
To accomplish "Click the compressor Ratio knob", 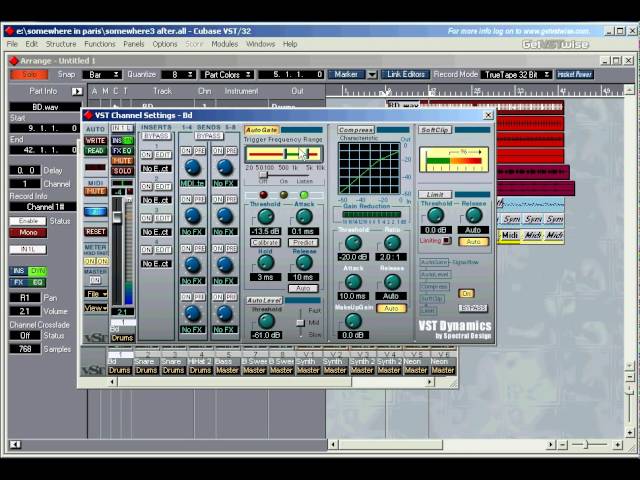I will pos(392,243).
